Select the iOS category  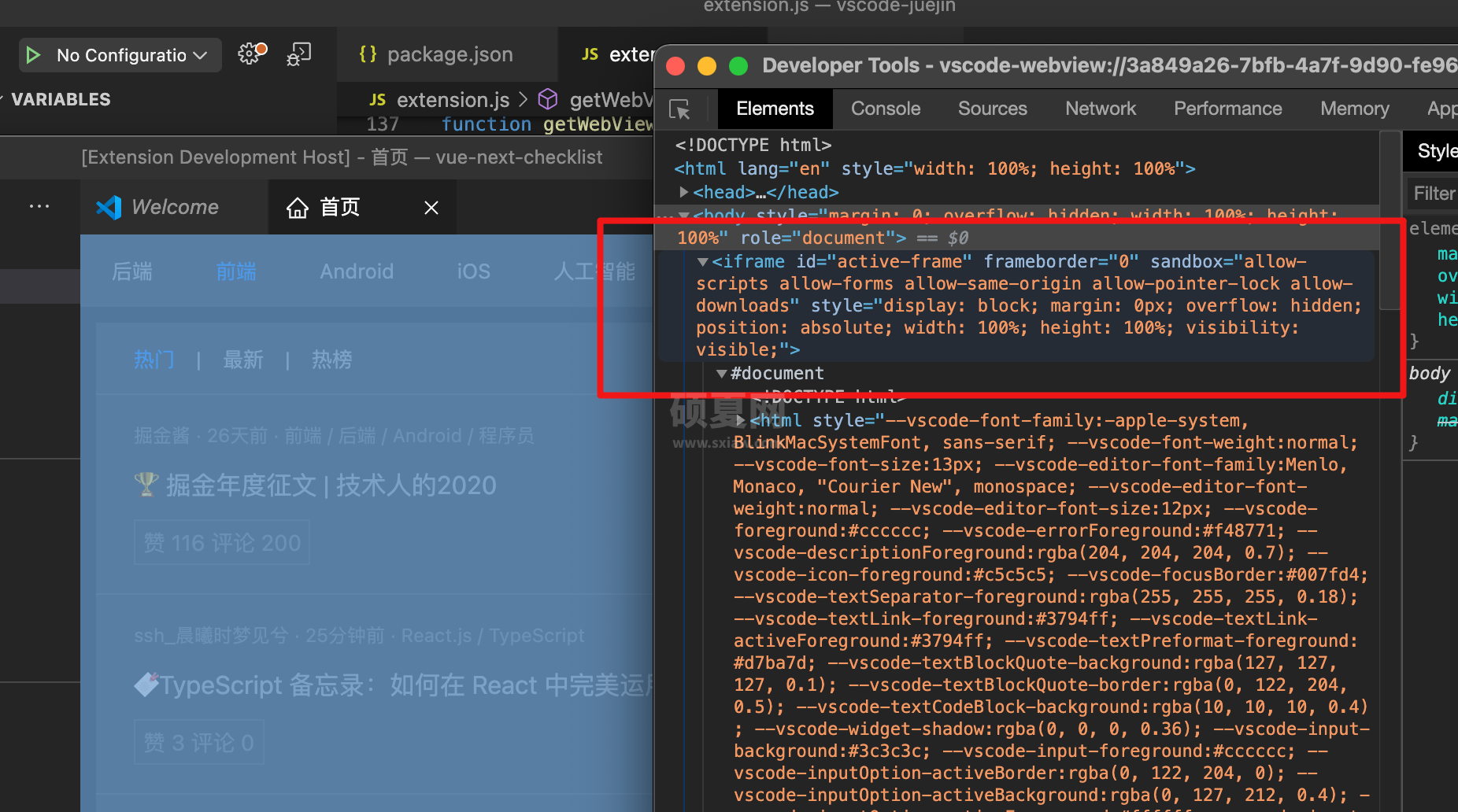click(x=474, y=271)
